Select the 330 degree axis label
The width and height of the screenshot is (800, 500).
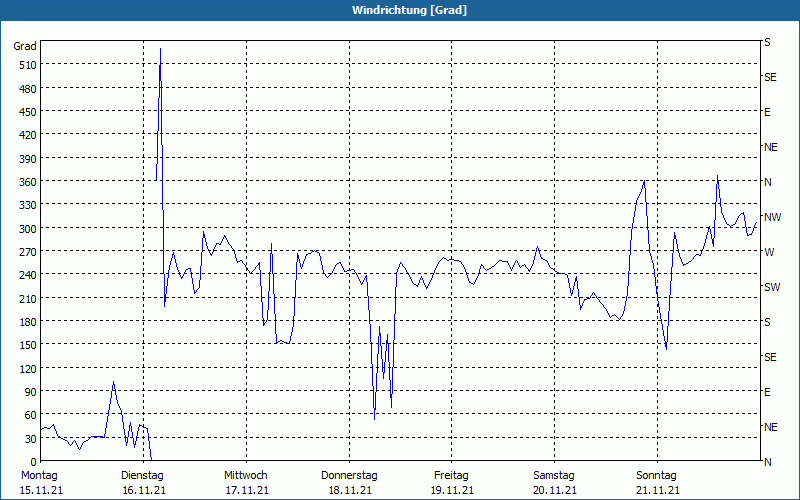(x=28, y=205)
